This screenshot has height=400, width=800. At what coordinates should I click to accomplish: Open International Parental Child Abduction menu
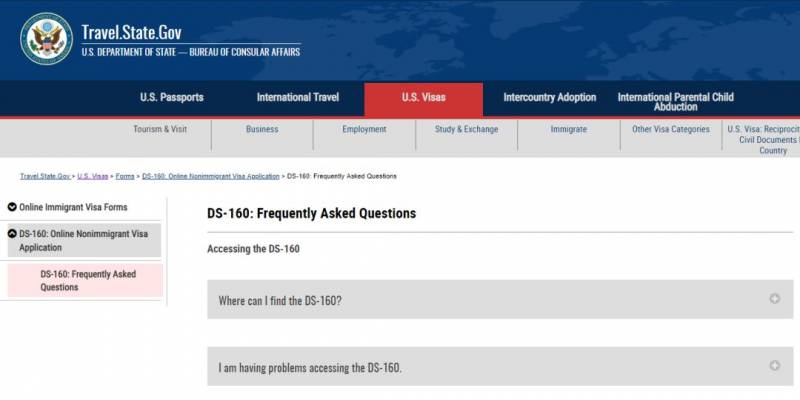click(x=675, y=101)
